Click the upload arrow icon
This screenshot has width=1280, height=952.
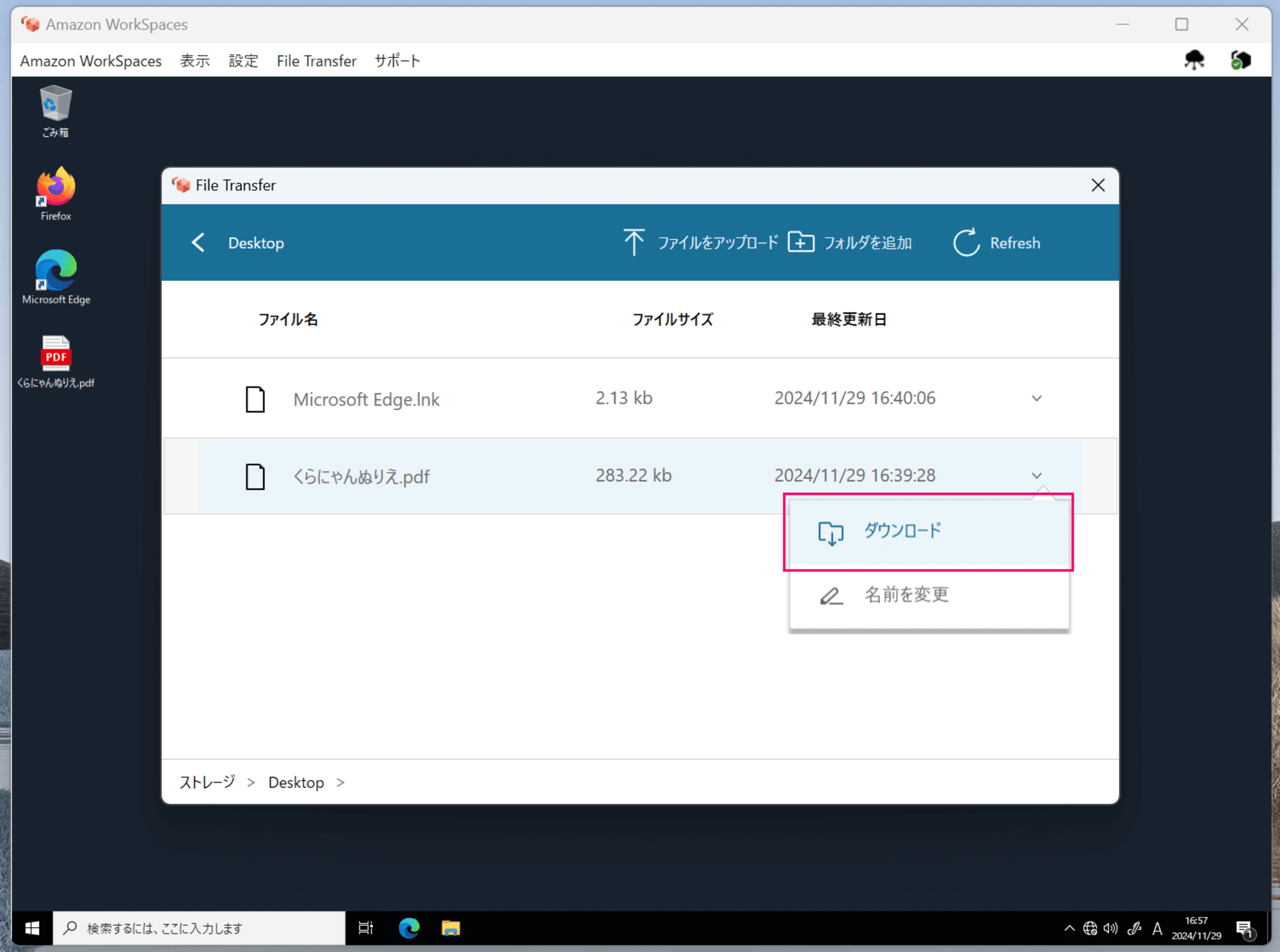tap(634, 242)
